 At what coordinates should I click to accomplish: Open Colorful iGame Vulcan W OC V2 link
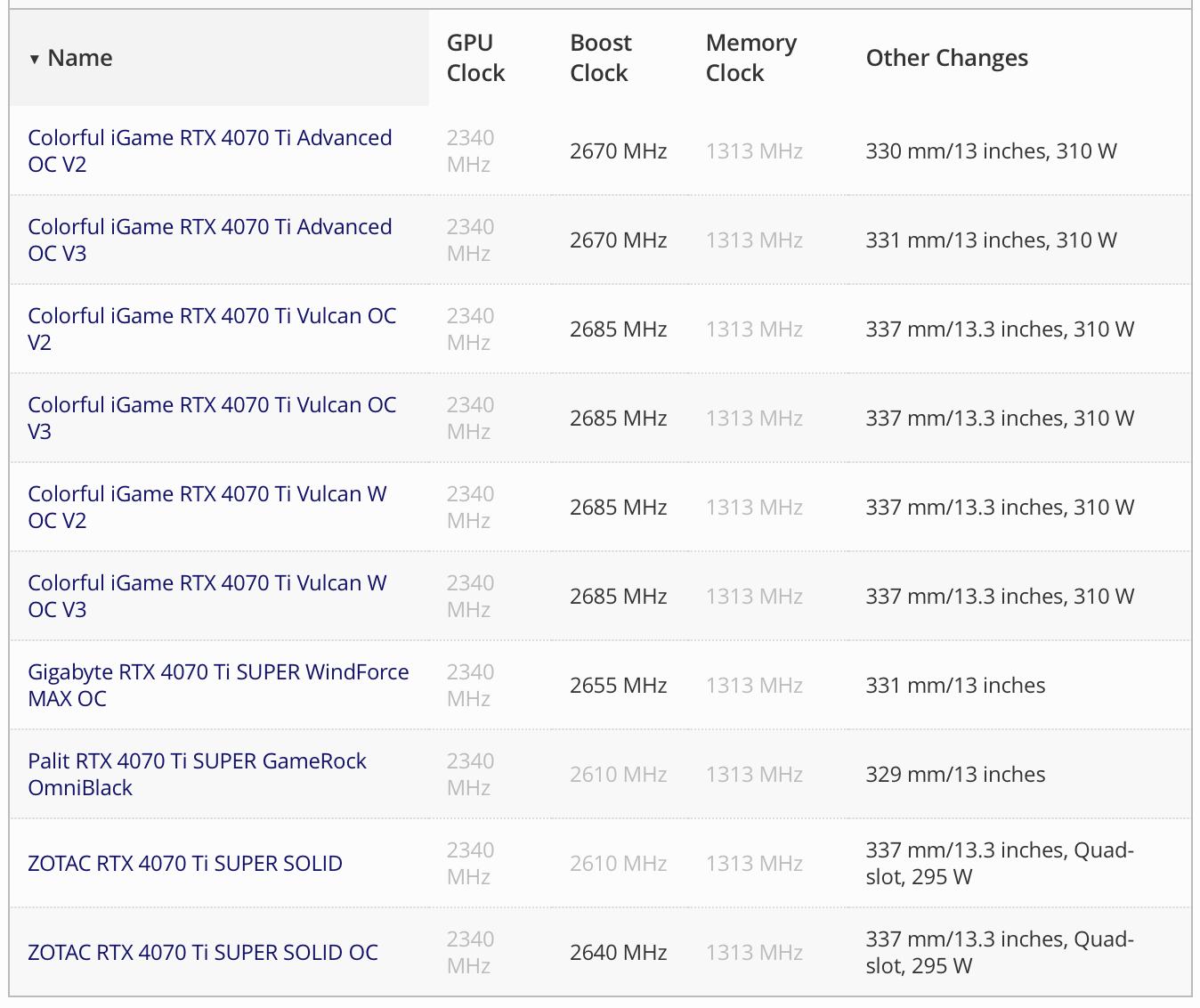[x=207, y=507]
